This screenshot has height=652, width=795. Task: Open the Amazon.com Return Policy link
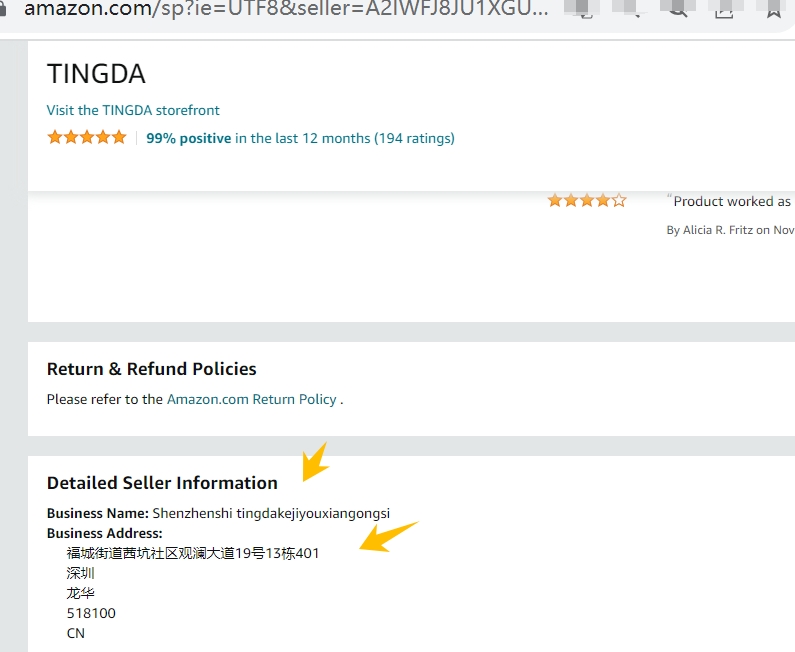pyautogui.click(x=252, y=400)
